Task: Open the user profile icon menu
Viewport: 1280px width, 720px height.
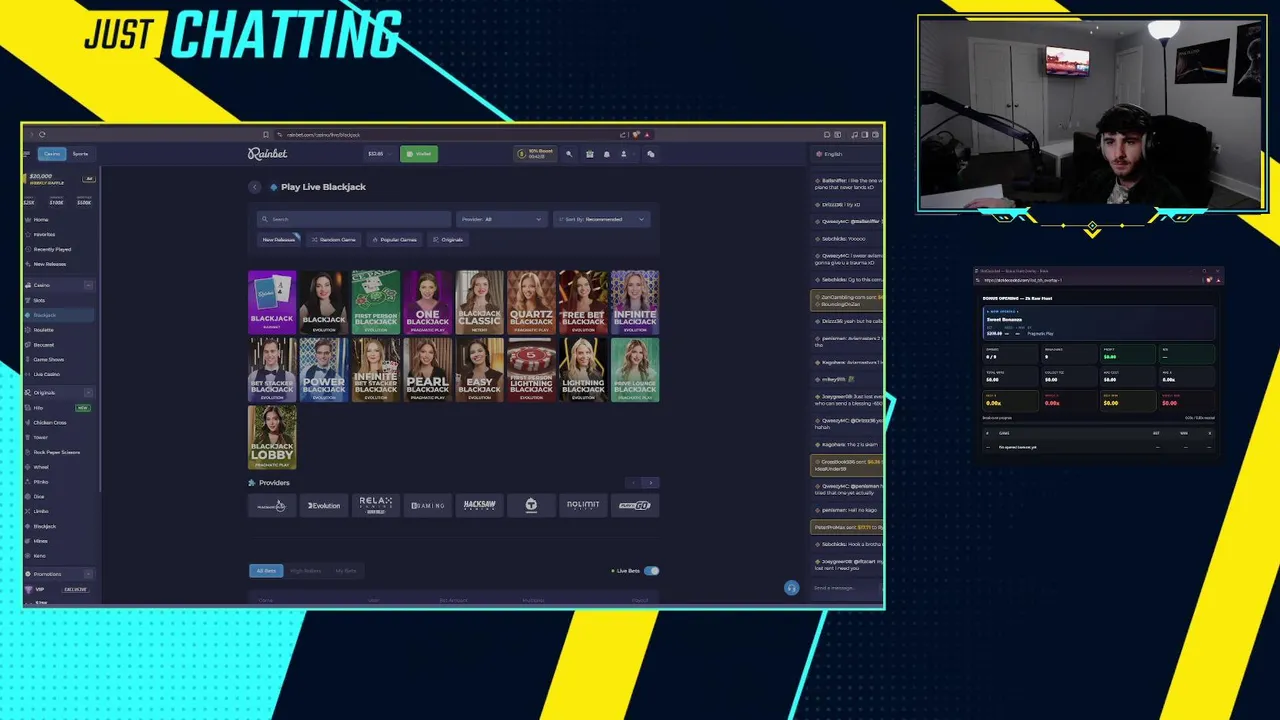Action: pos(623,154)
